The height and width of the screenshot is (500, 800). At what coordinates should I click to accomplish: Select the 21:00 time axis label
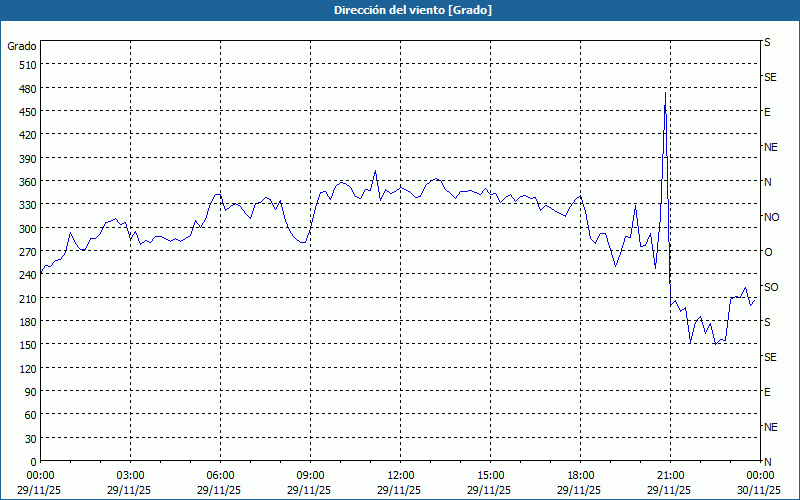coord(670,475)
